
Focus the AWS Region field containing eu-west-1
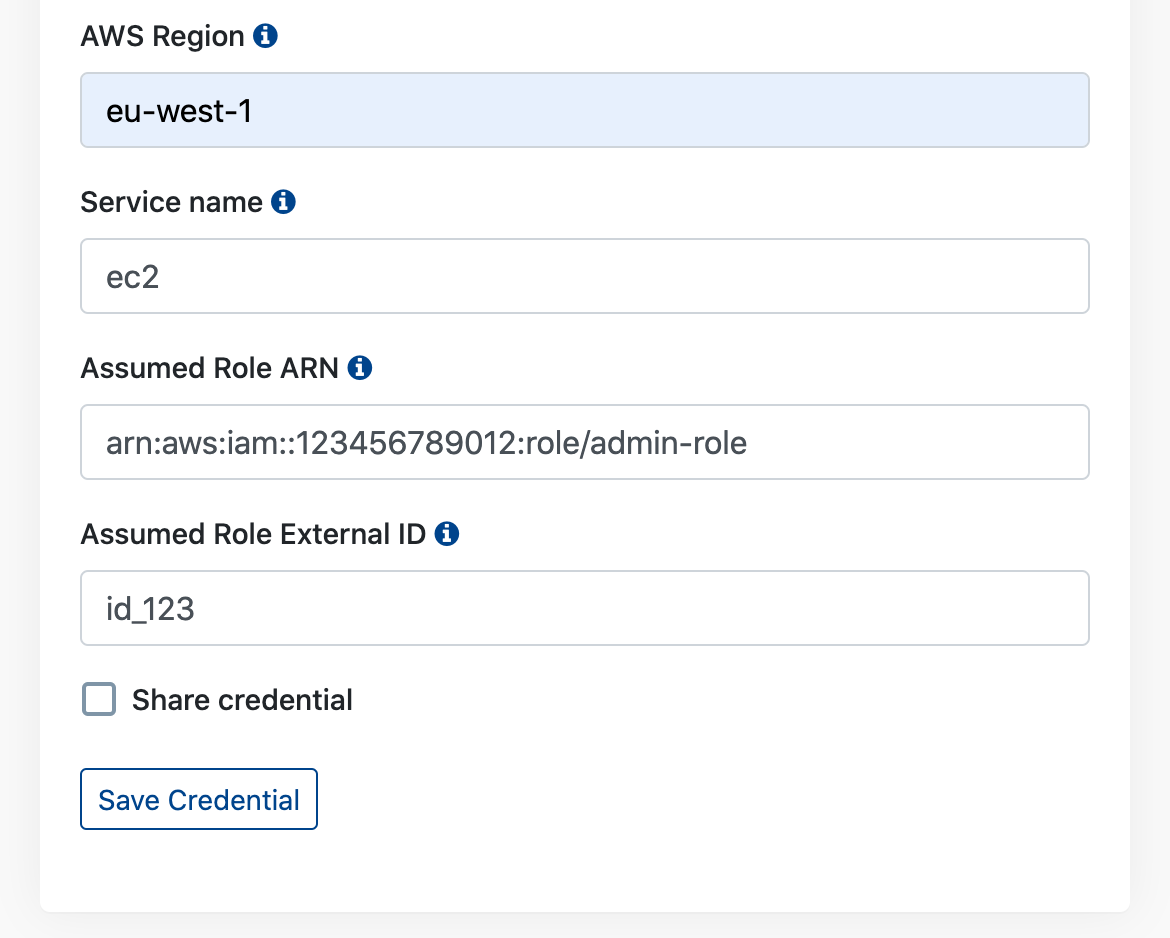(585, 110)
